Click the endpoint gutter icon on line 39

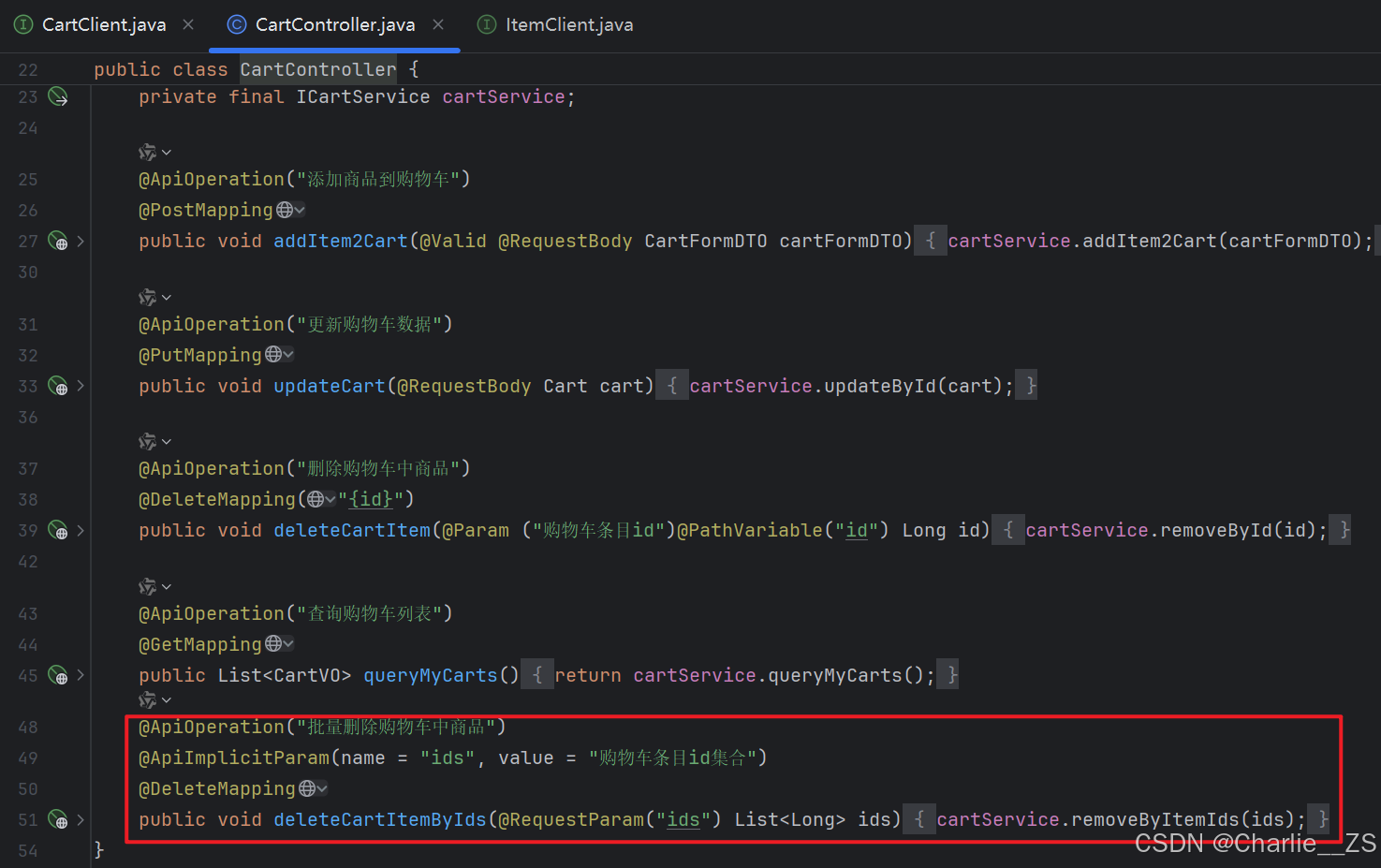[58, 531]
